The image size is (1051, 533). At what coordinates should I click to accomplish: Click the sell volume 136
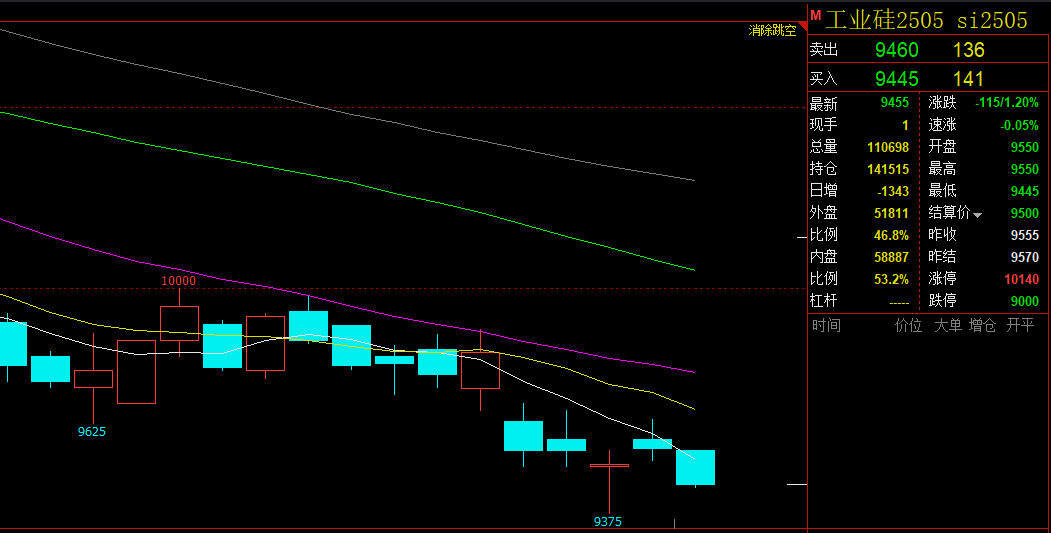(x=969, y=50)
